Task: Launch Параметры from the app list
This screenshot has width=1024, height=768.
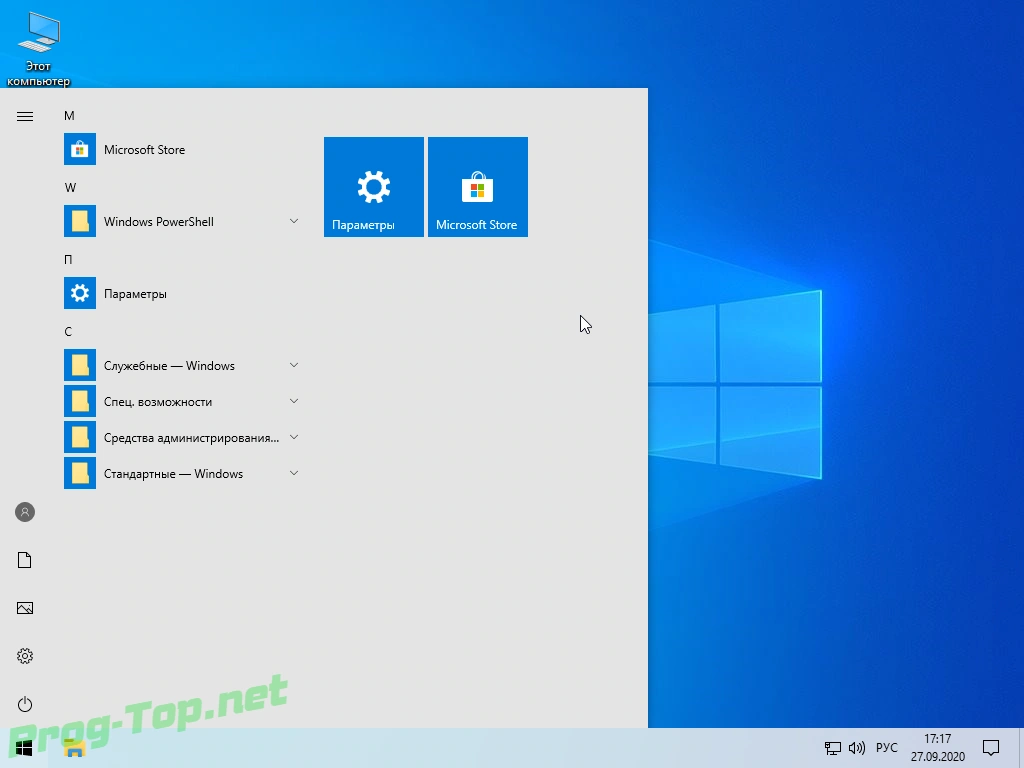Action: [183, 294]
